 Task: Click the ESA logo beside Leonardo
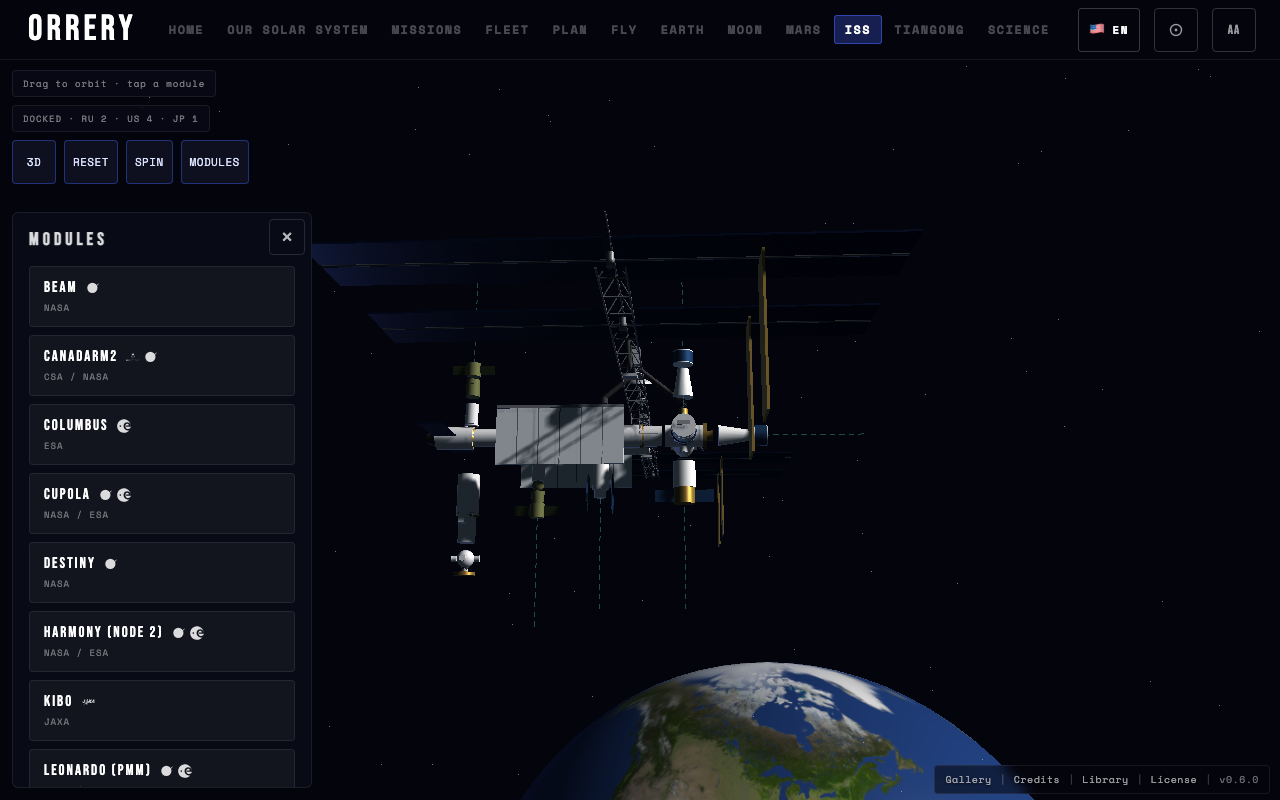185,771
